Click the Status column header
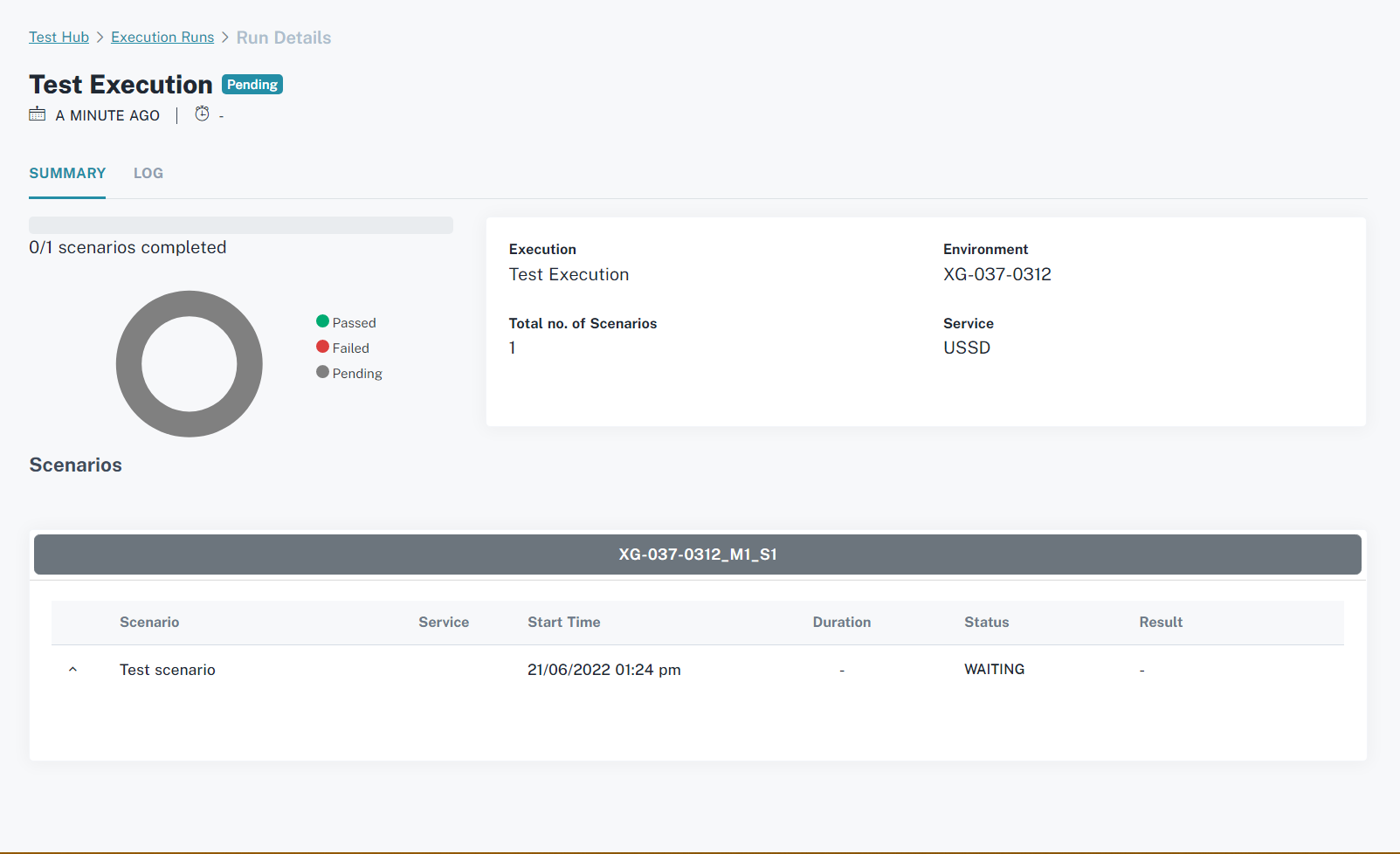The height and width of the screenshot is (854, 1400). click(986, 622)
